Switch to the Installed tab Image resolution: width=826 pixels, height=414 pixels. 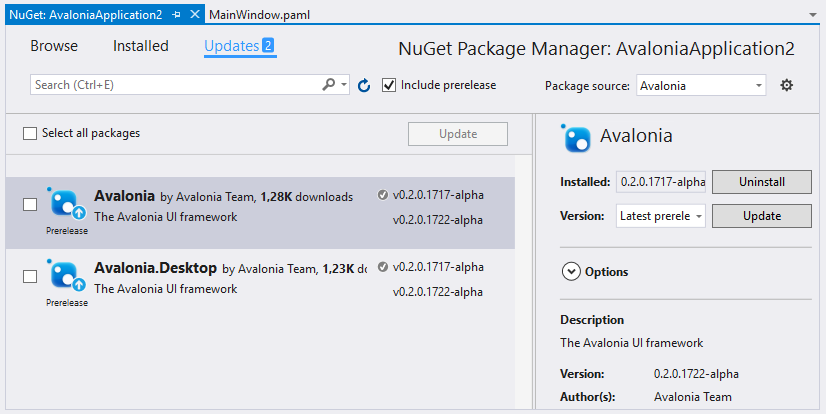click(x=141, y=46)
